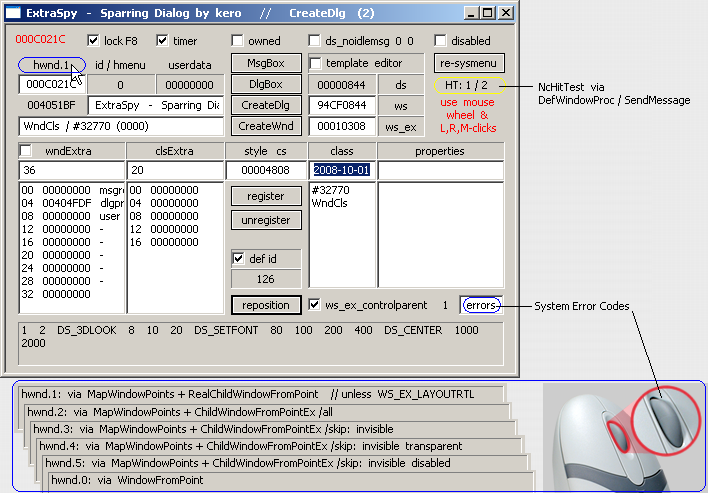Open the System Error Codes via errors
The height and width of the screenshot is (493, 708).
481,305
